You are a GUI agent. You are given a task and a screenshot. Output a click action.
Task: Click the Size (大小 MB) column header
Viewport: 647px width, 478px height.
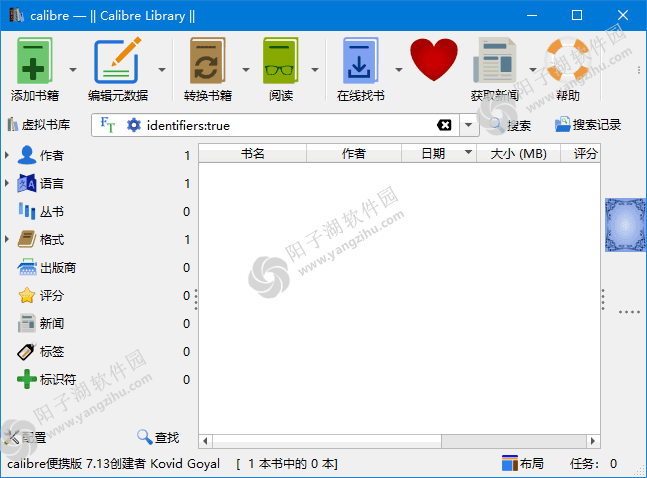coord(518,154)
